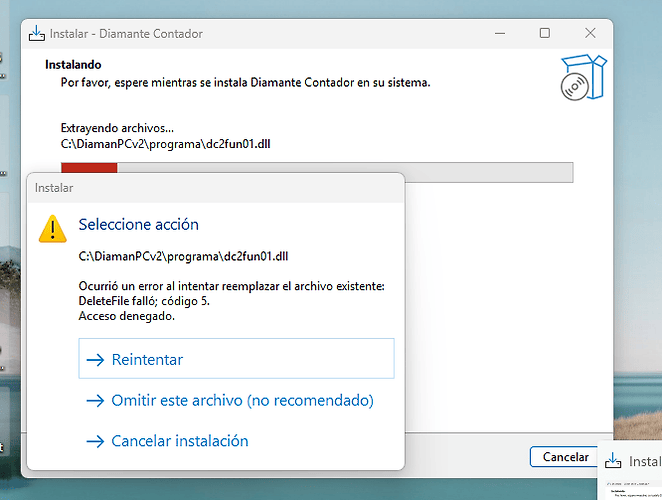Click 'Ocurrió un error al intentar reemplazar' message

pos(231,286)
